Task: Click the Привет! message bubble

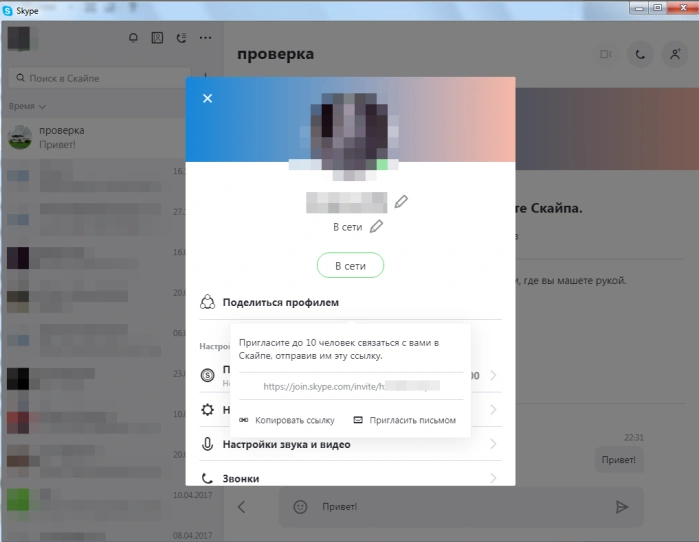Action: [619, 460]
